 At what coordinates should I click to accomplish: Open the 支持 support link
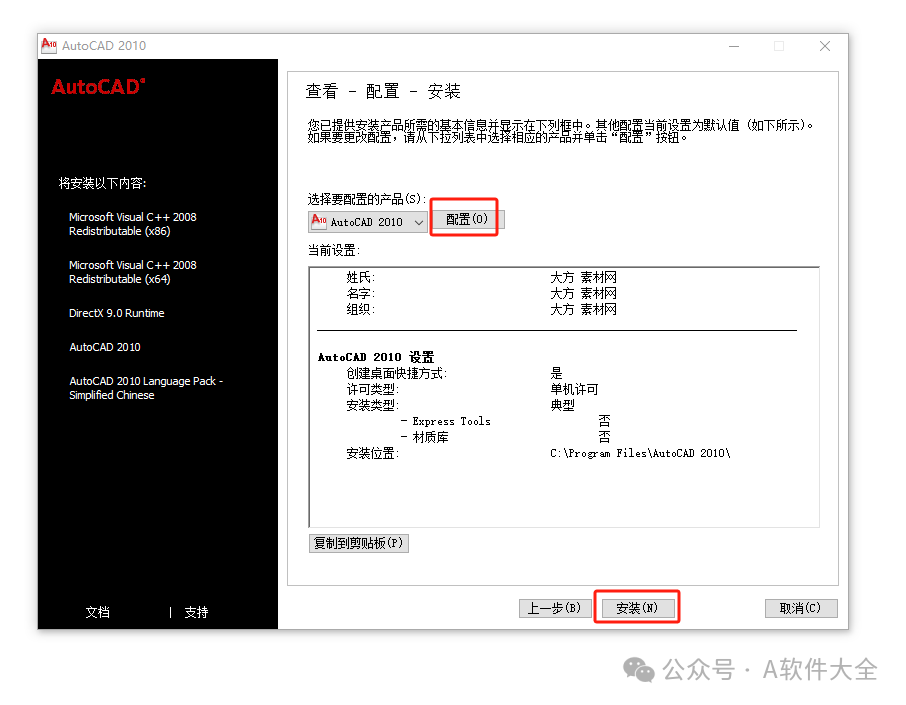196,612
